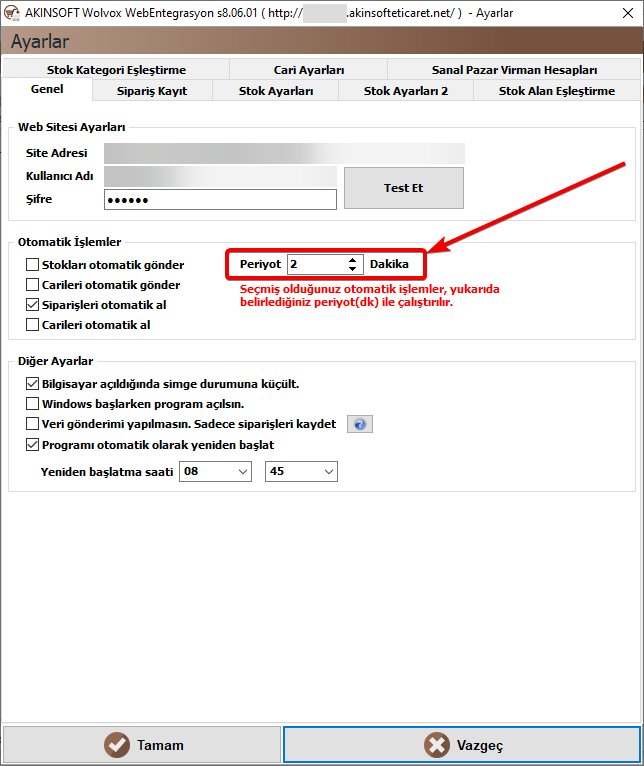Switch to Stok Kategori Eşleştirme tab
This screenshot has width=644, height=766.
116,69
